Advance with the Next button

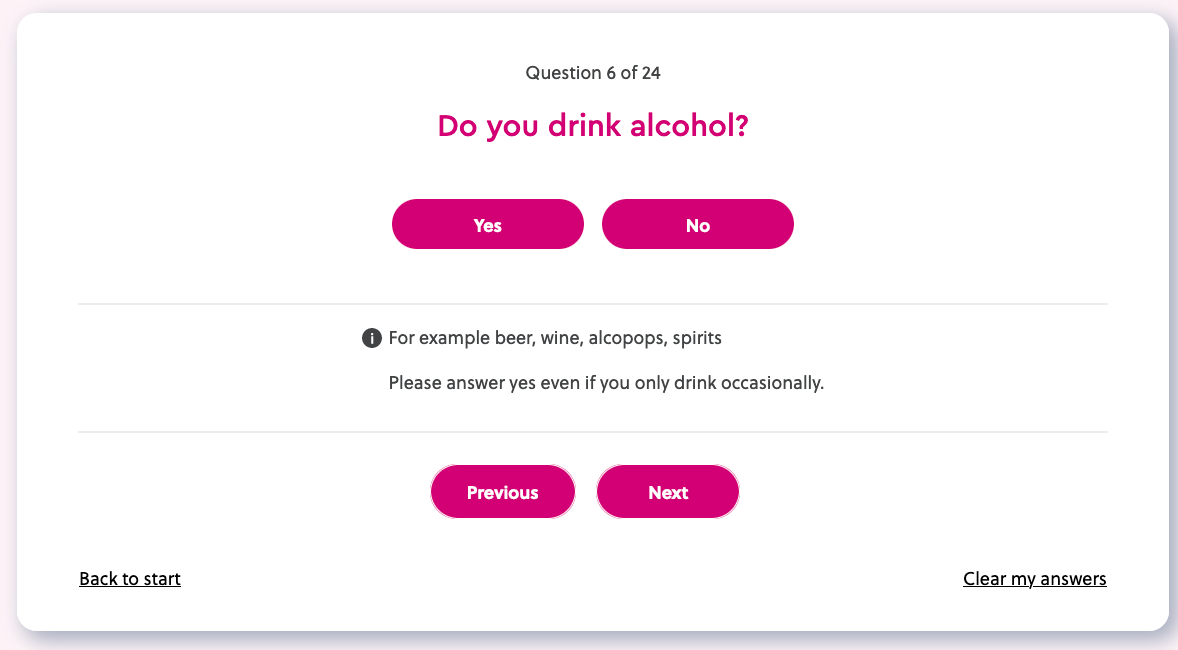(667, 492)
